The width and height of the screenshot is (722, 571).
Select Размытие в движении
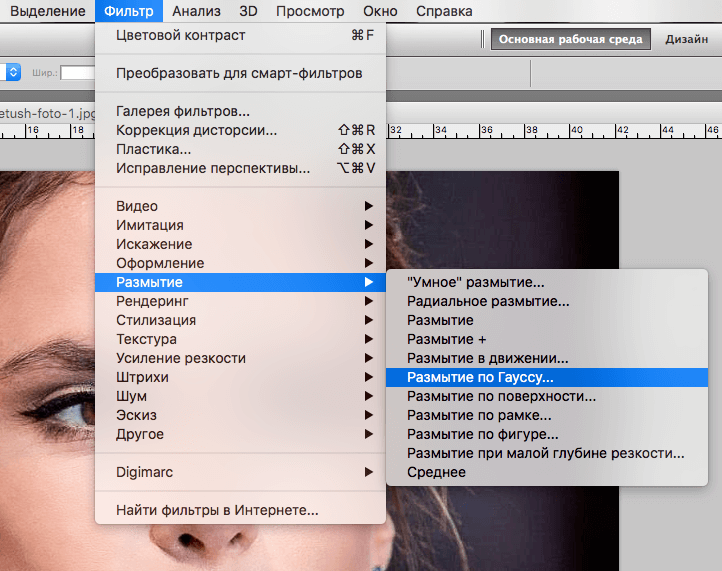[x=547, y=358]
